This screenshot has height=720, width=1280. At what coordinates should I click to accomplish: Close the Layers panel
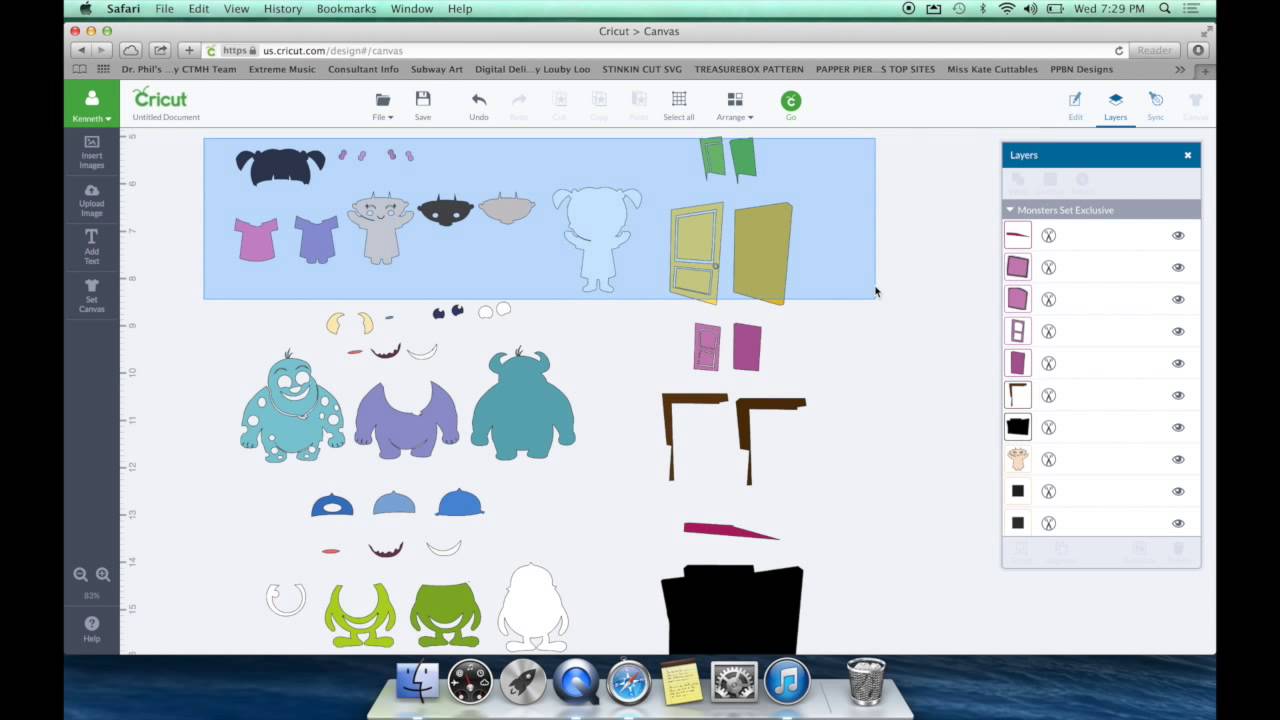click(x=1188, y=155)
